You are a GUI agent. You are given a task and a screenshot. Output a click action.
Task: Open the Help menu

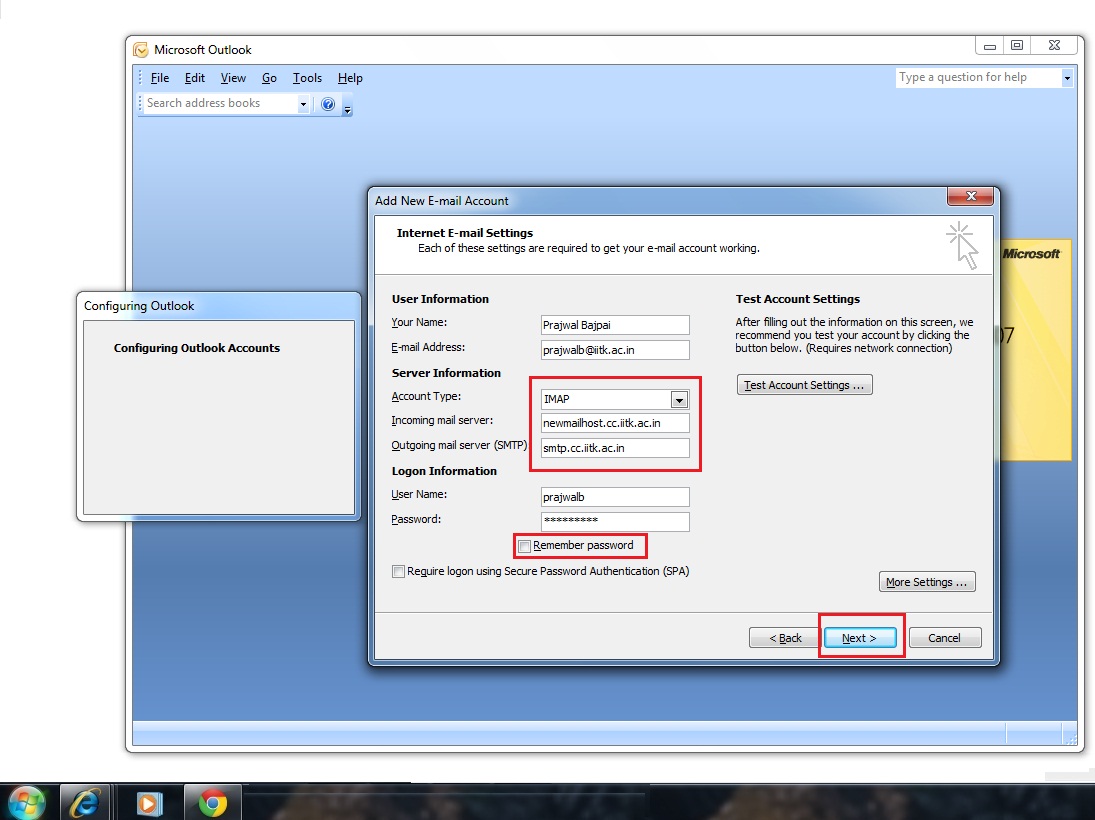pos(350,78)
